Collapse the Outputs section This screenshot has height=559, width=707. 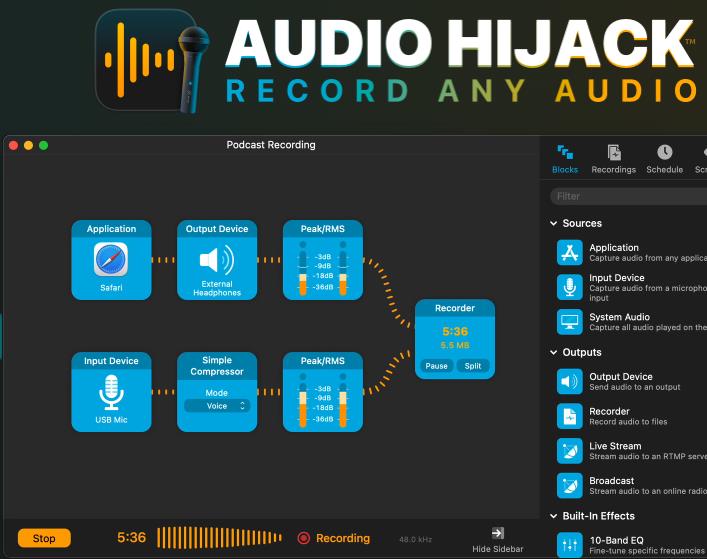point(554,352)
